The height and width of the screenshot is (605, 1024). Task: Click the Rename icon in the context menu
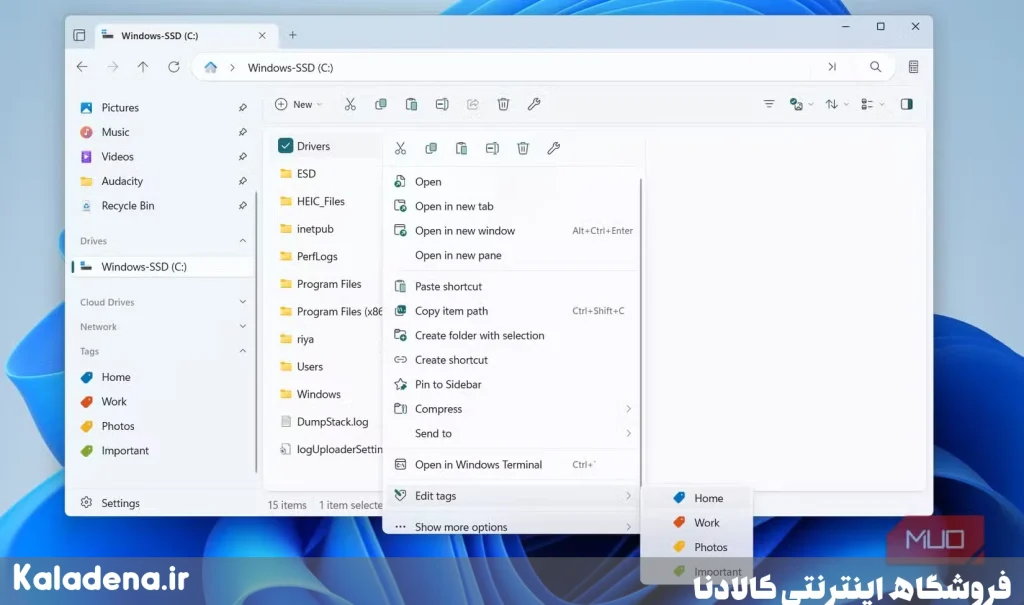[x=492, y=148]
